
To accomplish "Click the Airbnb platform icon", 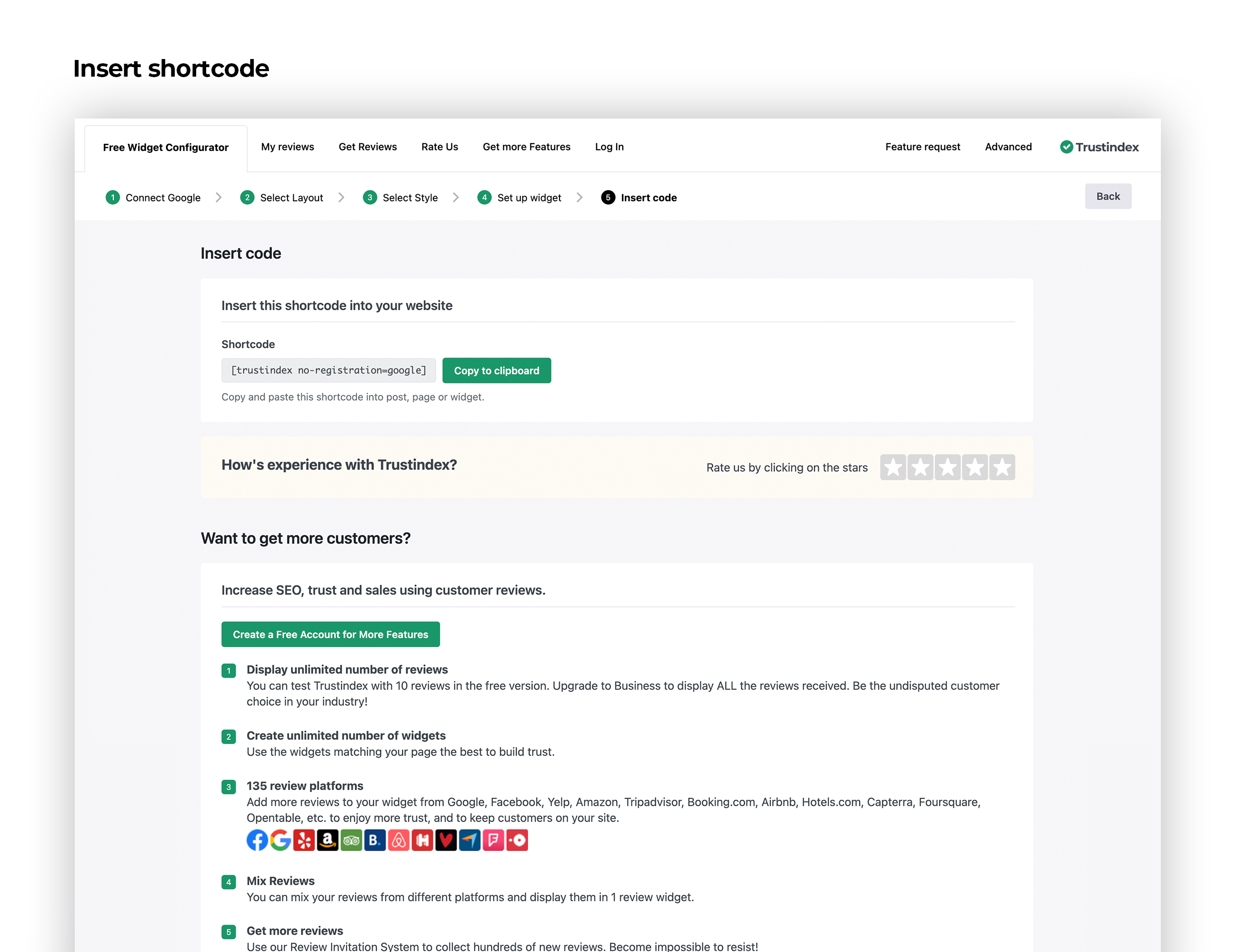I will pyautogui.click(x=399, y=840).
